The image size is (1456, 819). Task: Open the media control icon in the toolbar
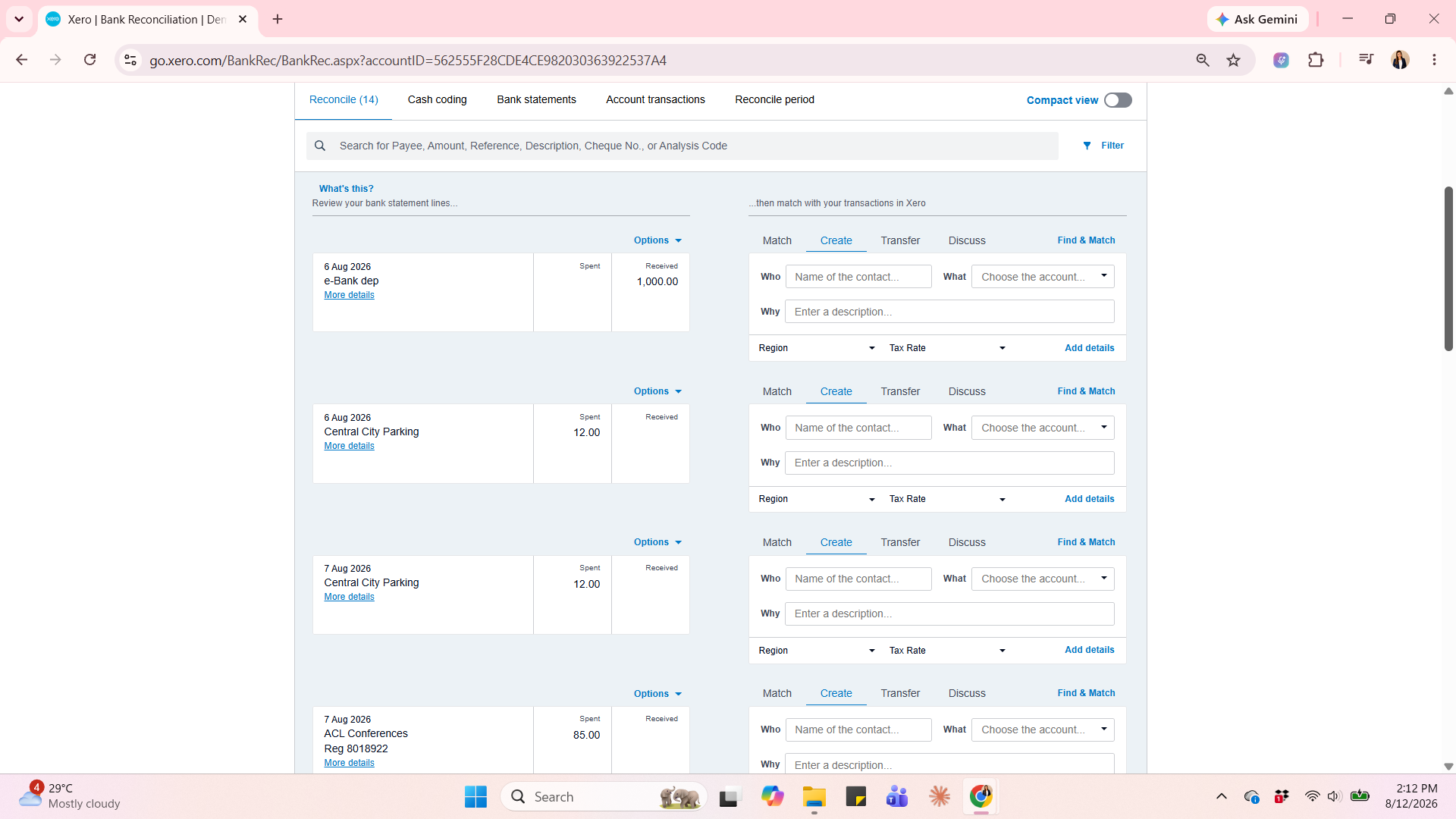(x=1366, y=59)
